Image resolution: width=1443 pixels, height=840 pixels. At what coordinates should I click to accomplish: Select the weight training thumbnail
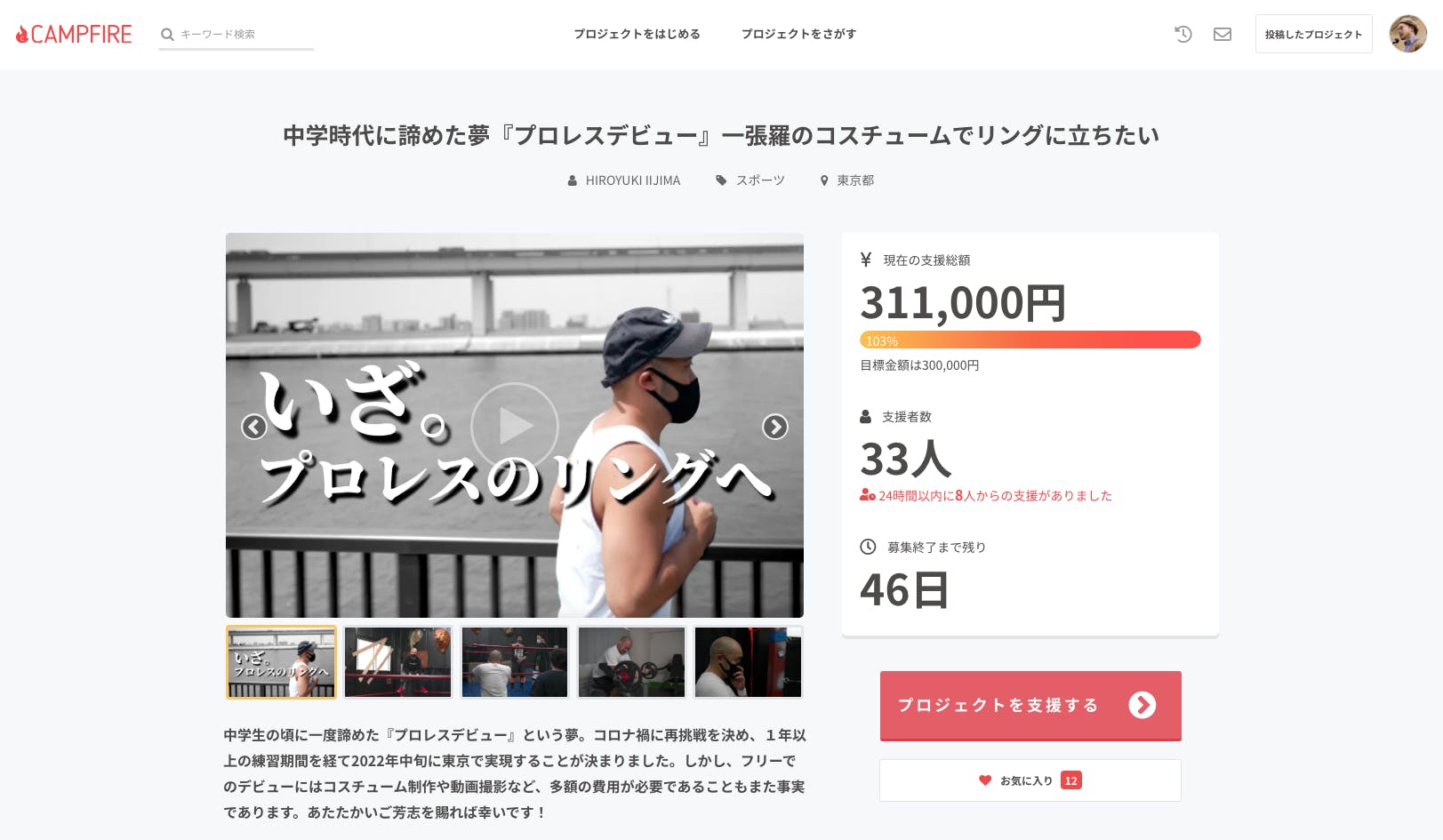pyautogui.click(x=631, y=662)
